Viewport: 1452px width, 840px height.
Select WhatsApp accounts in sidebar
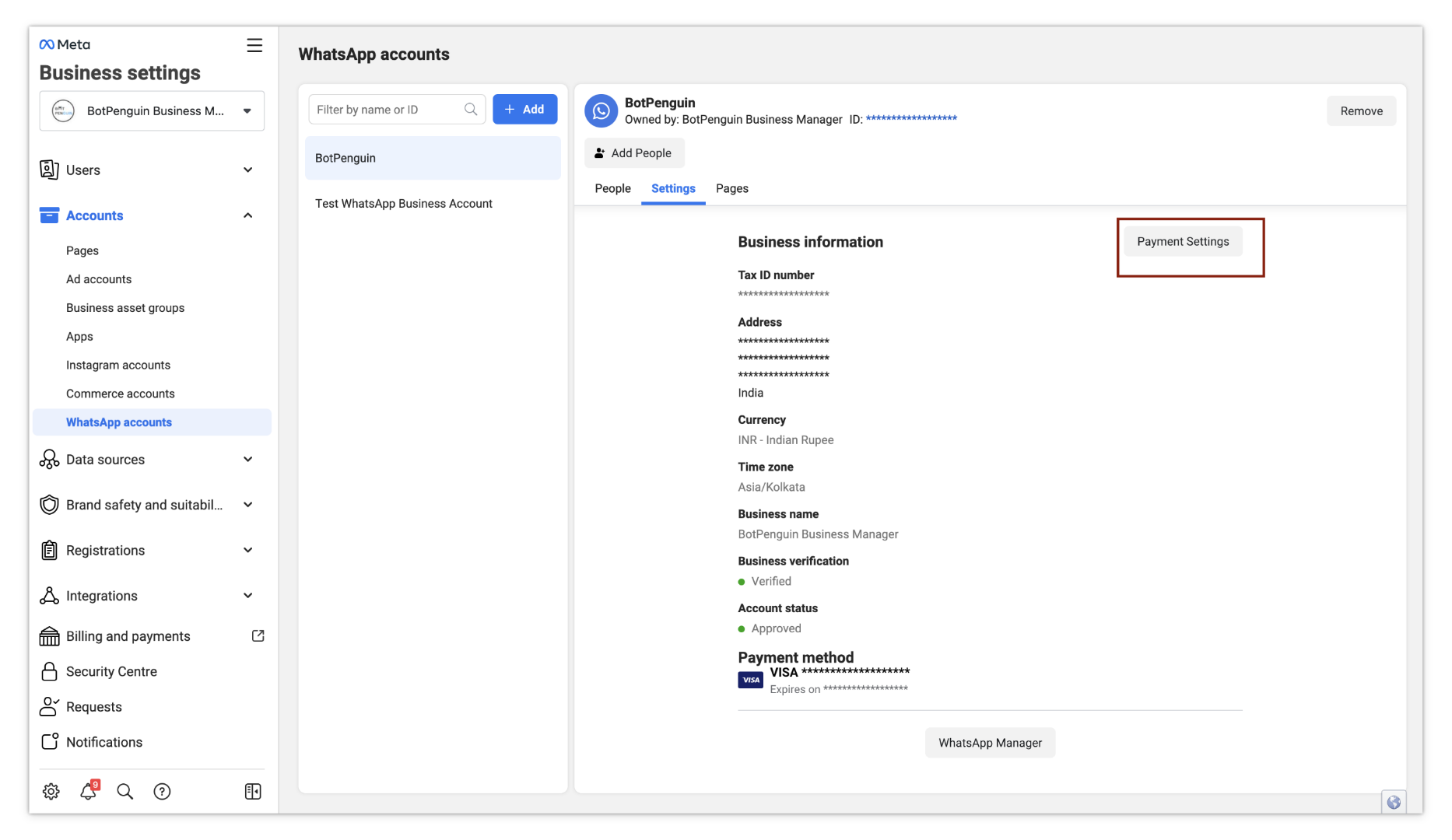[152, 422]
